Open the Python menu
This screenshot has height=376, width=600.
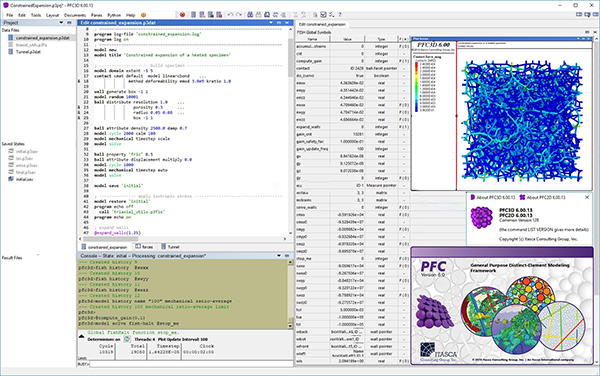pyautogui.click(x=114, y=15)
